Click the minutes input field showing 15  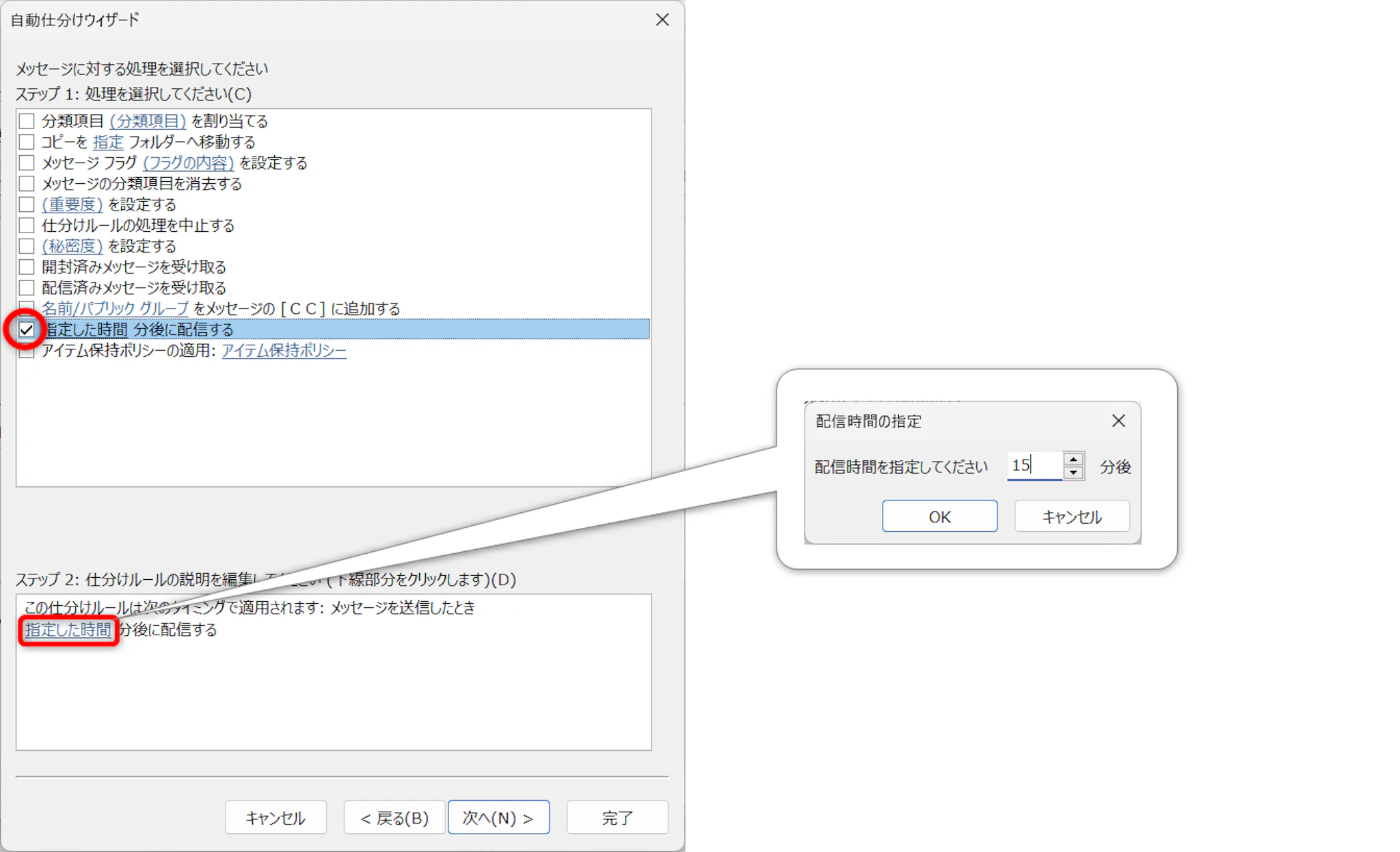[x=1034, y=466]
